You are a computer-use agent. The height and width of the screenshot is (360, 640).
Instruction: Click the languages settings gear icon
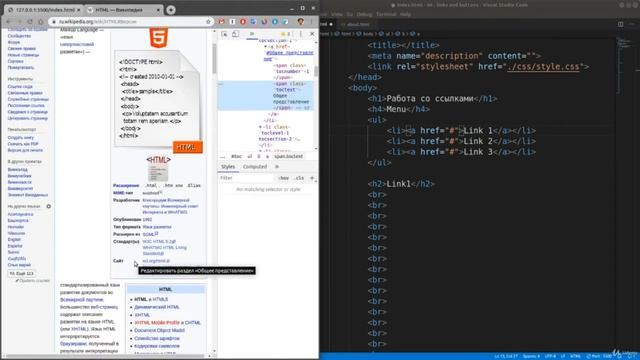point(49,207)
